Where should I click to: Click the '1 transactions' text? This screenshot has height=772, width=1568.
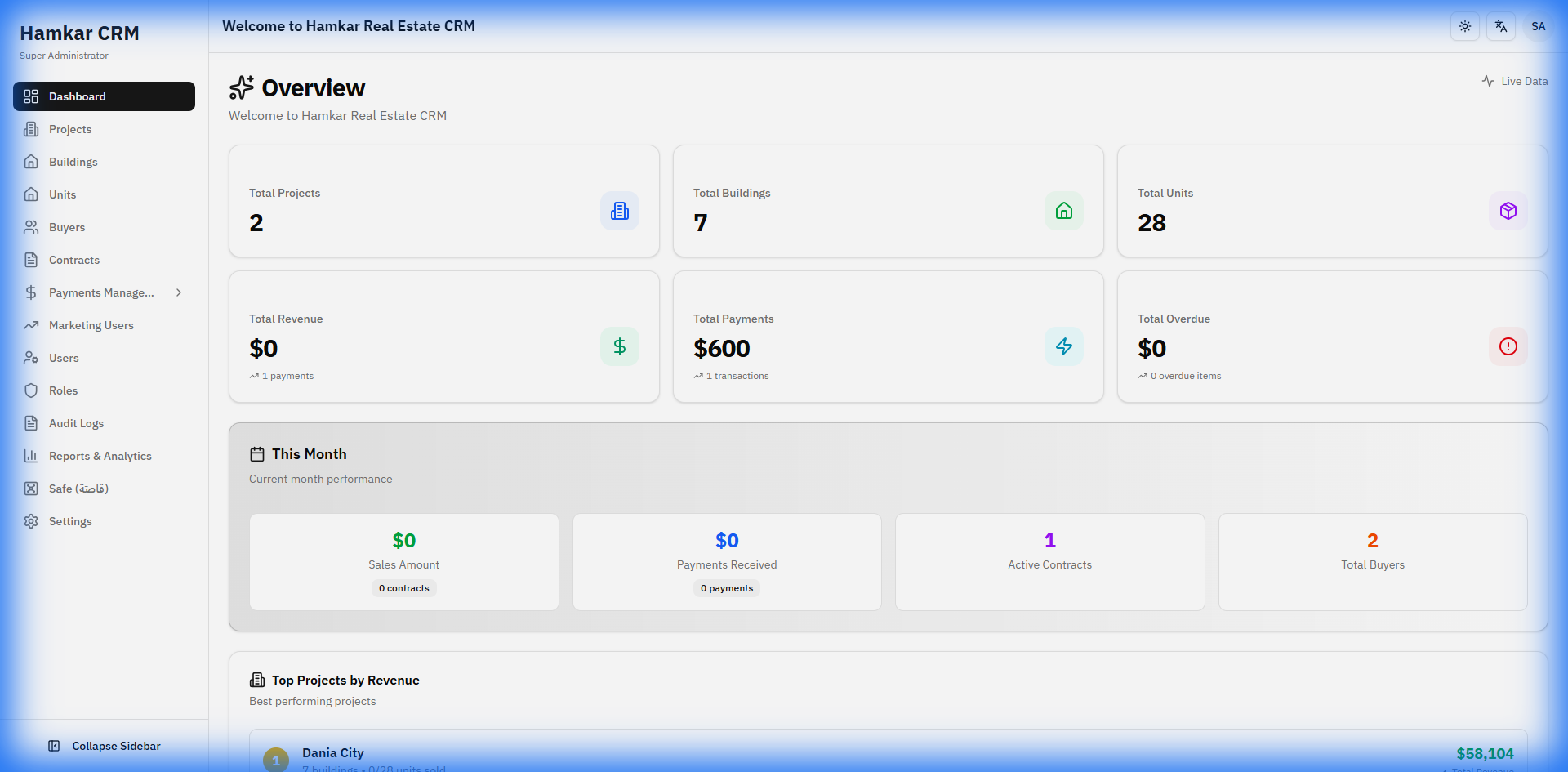[737, 376]
